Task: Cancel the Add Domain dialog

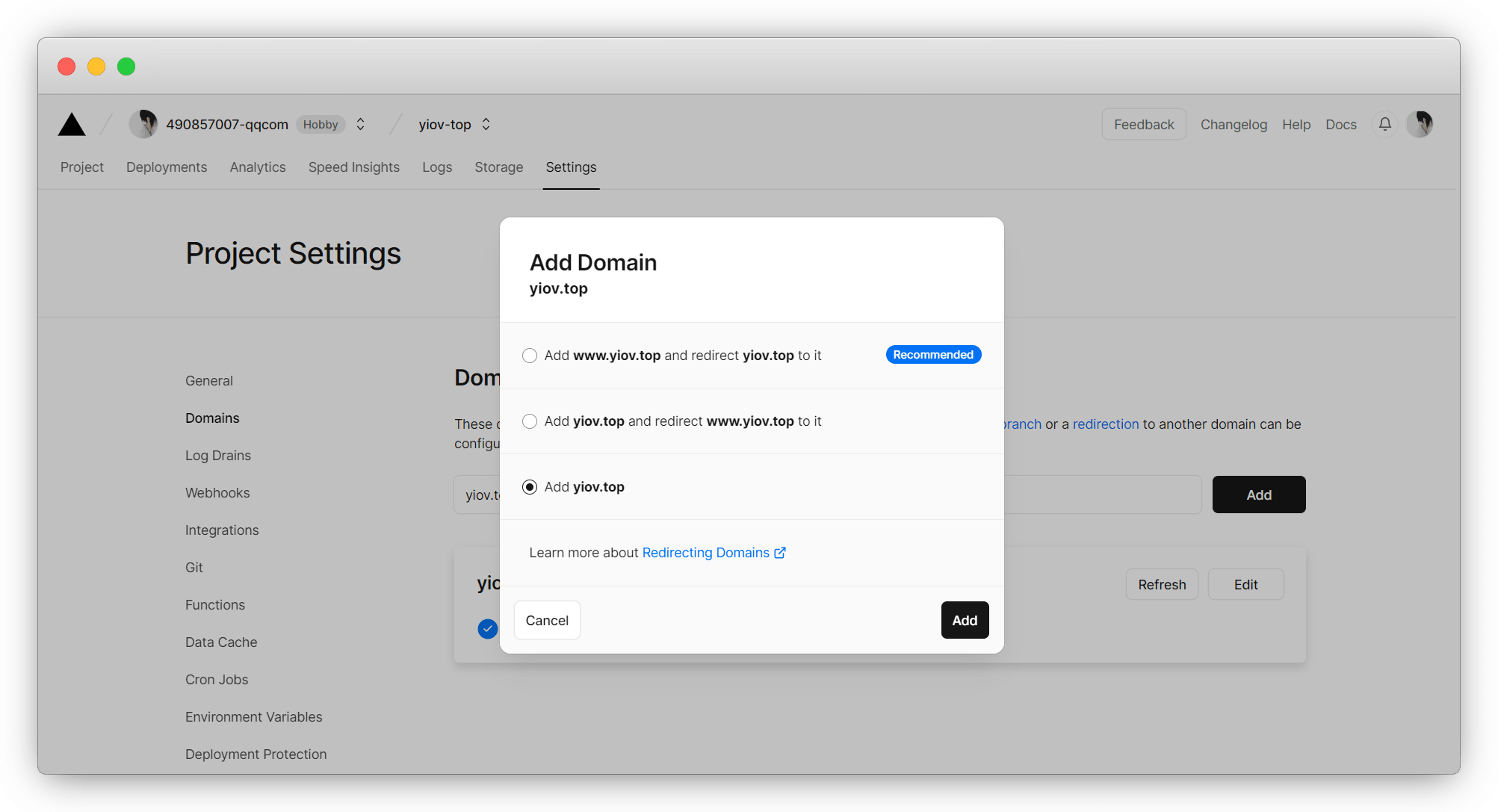Action: pyautogui.click(x=547, y=620)
